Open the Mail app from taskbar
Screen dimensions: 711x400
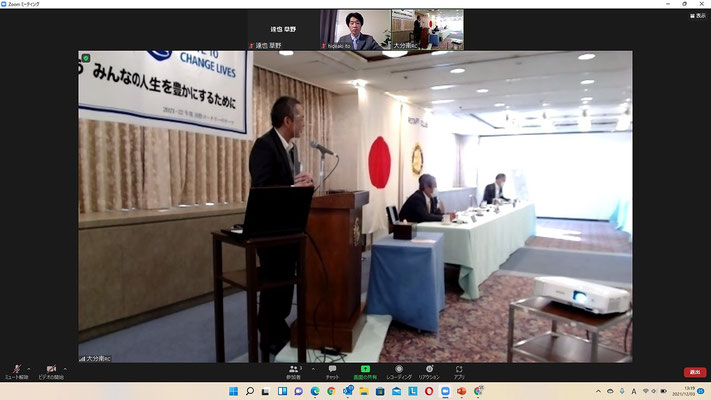(x=396, y=391)
